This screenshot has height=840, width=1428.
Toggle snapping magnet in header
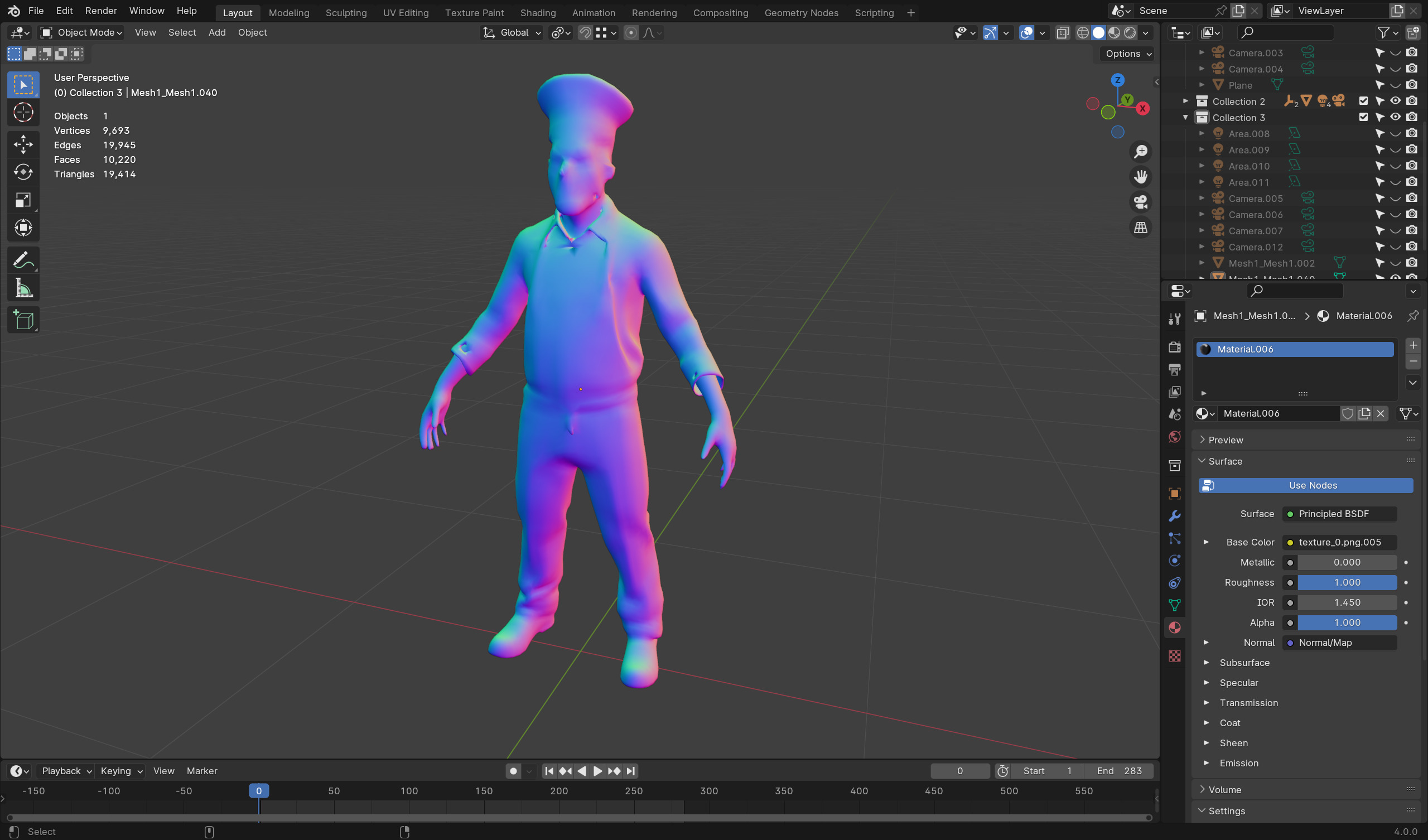tap(585, 33)
